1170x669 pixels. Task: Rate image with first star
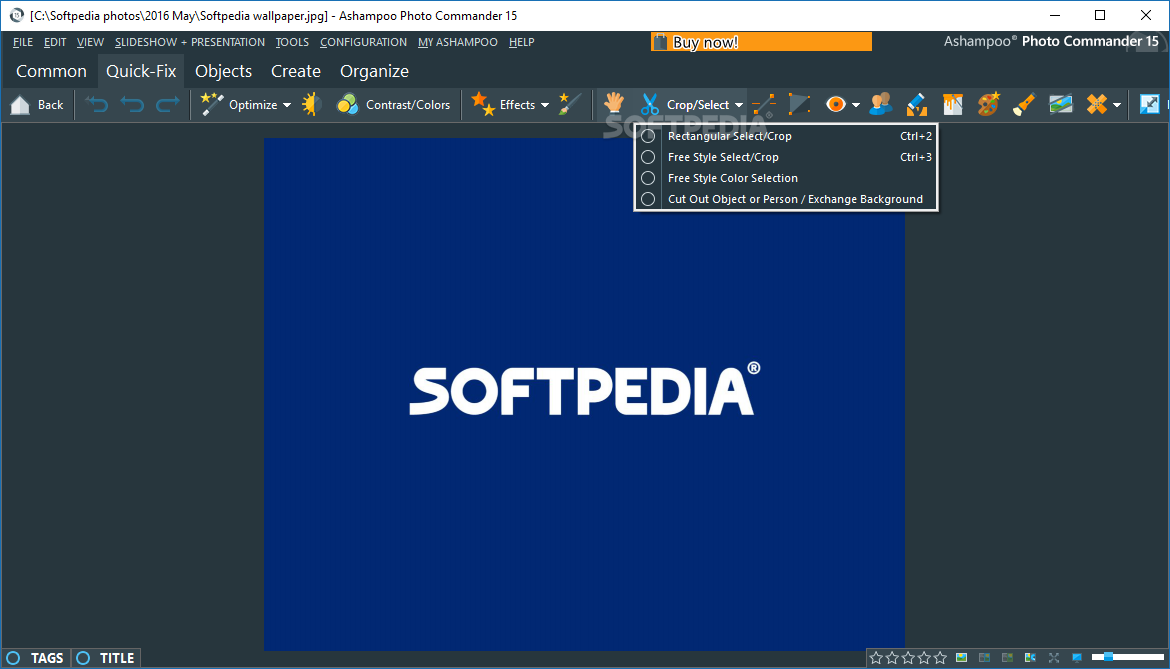click(876, 658)
